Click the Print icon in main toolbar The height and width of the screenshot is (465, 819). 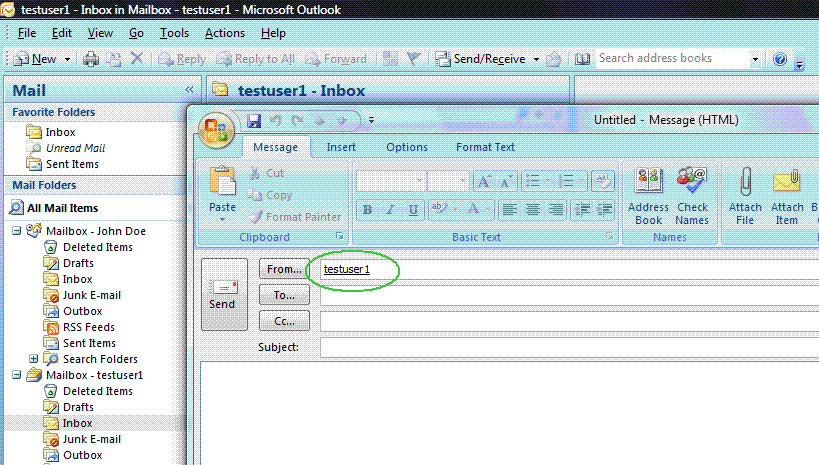(x=91, y=59)
